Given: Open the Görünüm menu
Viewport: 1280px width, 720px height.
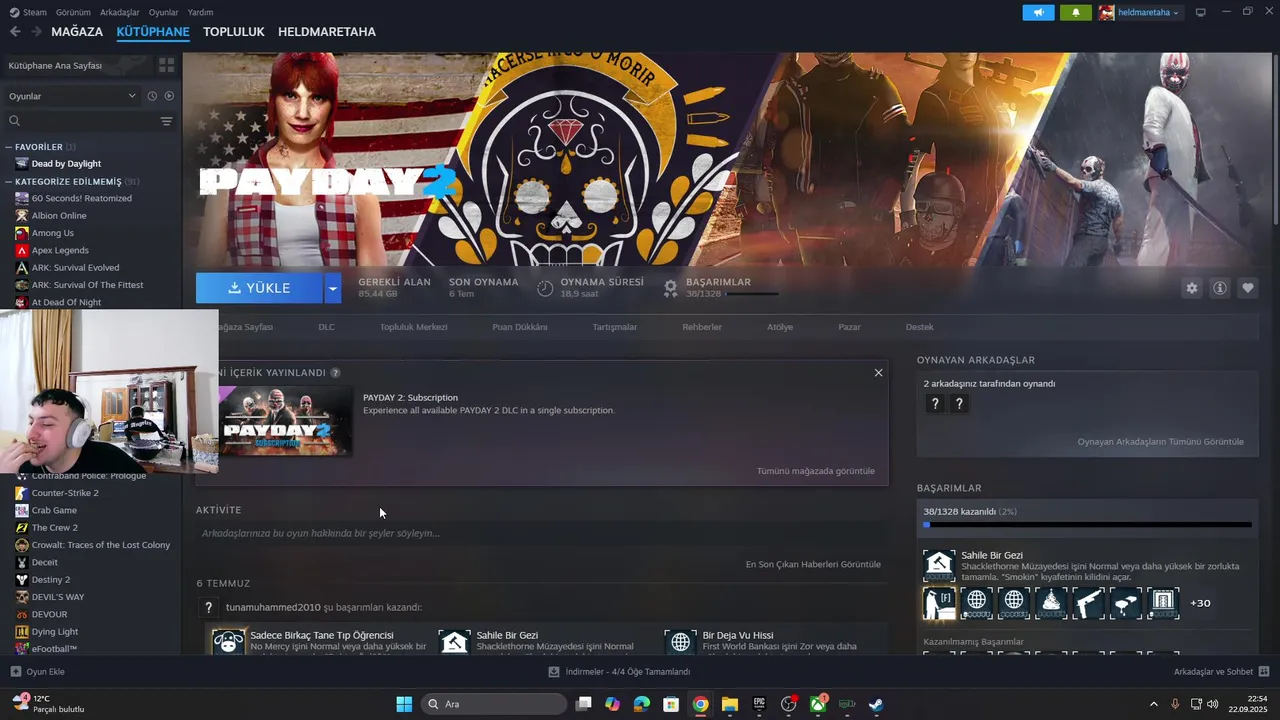Looking at the screenshot, I should coord(73,12).
